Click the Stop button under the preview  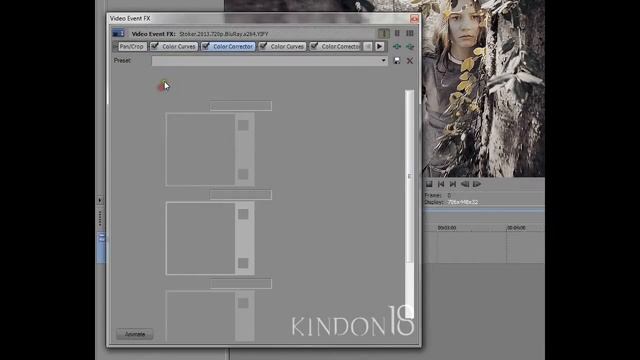429,184
